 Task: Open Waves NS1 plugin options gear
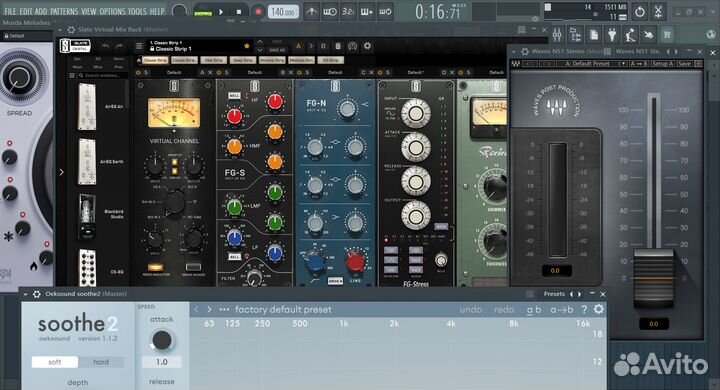(x=525, y=51)
